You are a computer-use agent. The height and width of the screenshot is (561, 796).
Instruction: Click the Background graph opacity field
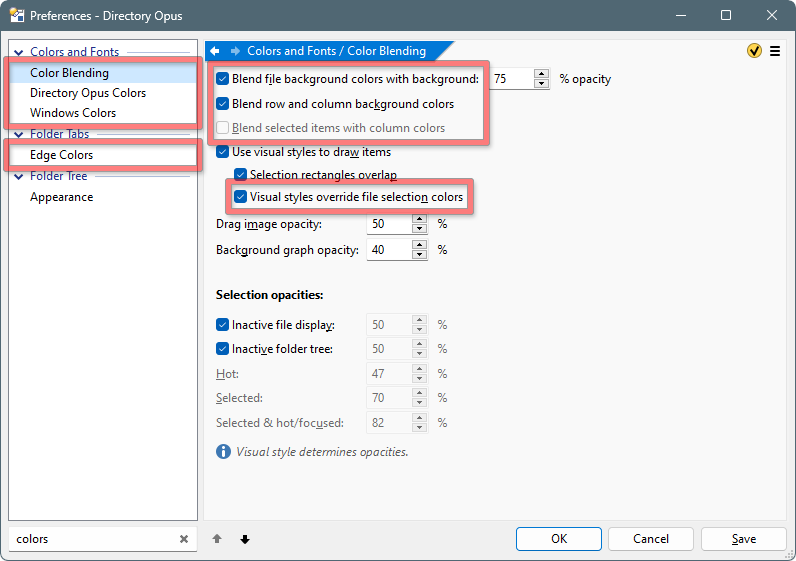click(x=389, y=250)
